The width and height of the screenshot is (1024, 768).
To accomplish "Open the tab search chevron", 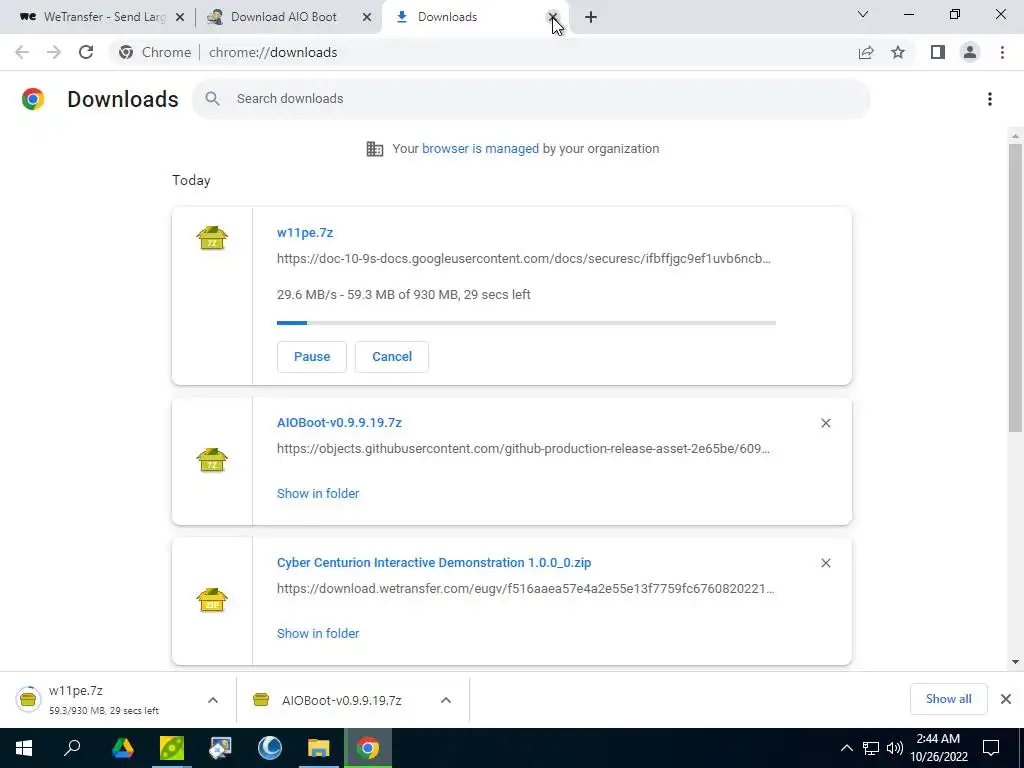I will point(863,14).
